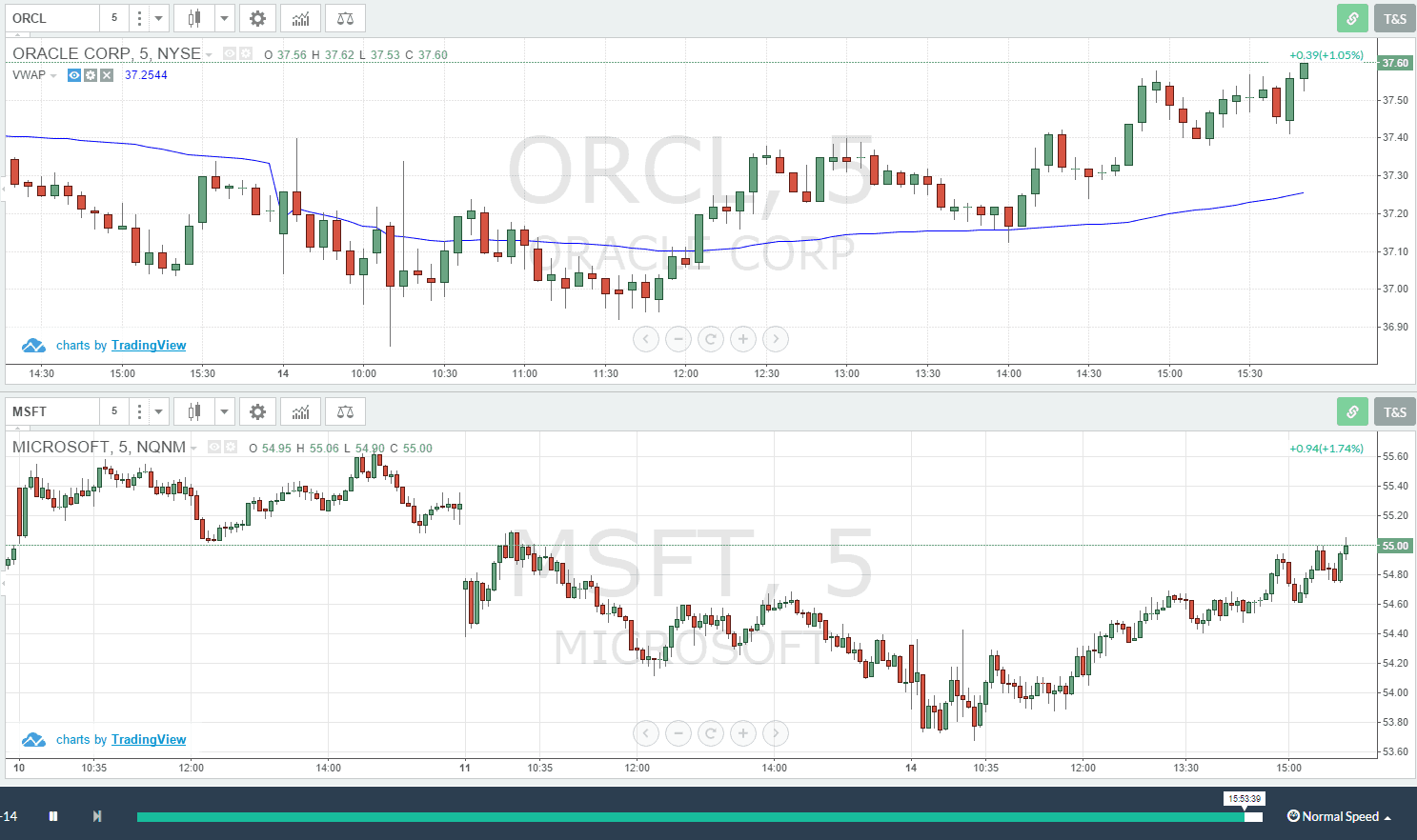Toggle VWAP visibility with the eye icon
Viewport: 1417px width, 840px height.
pos(73,75)
